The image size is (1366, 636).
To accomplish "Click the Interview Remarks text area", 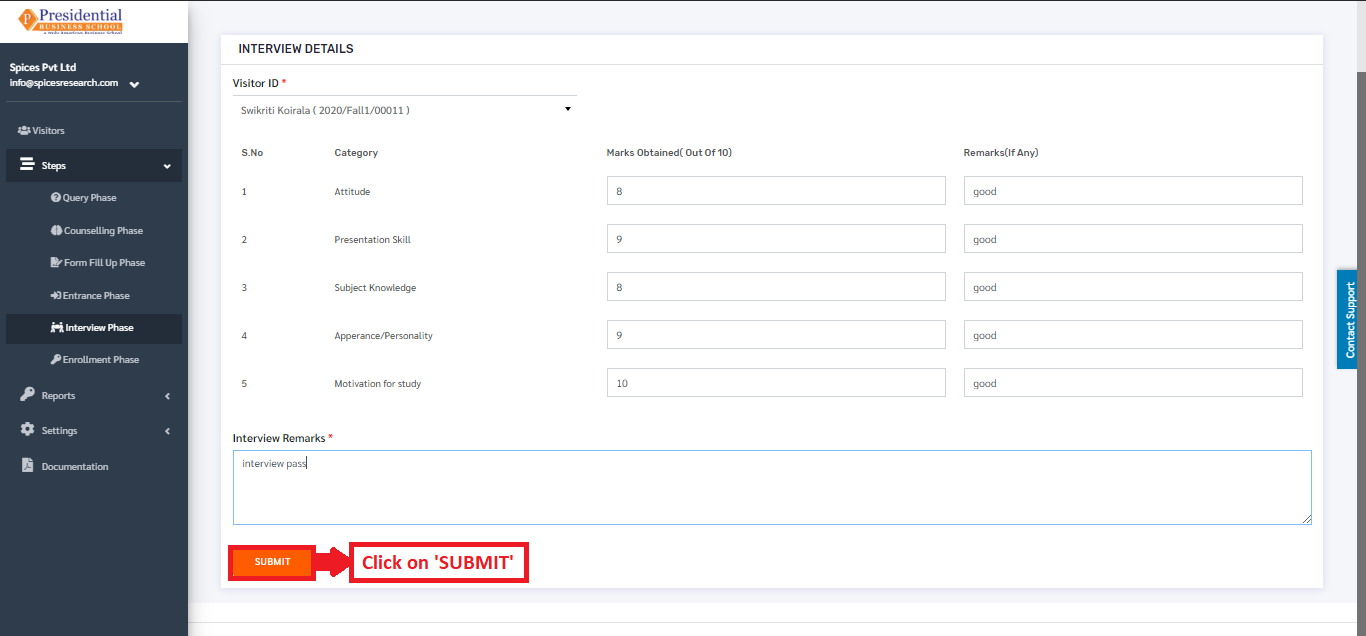I will tap(772, 487).
